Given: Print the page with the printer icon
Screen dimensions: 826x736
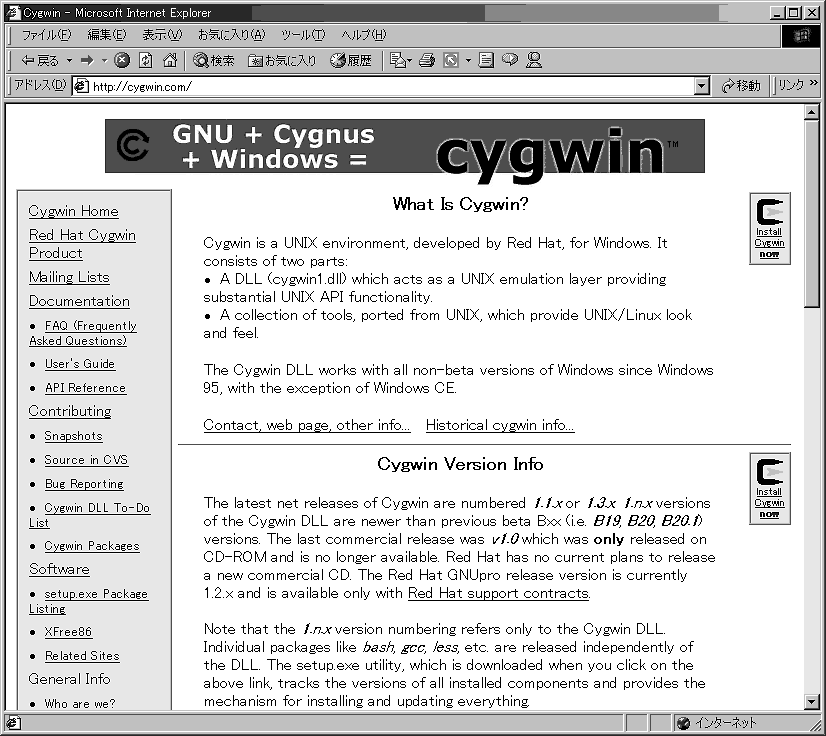Looking at the screenshot, I should coord(427,61).
